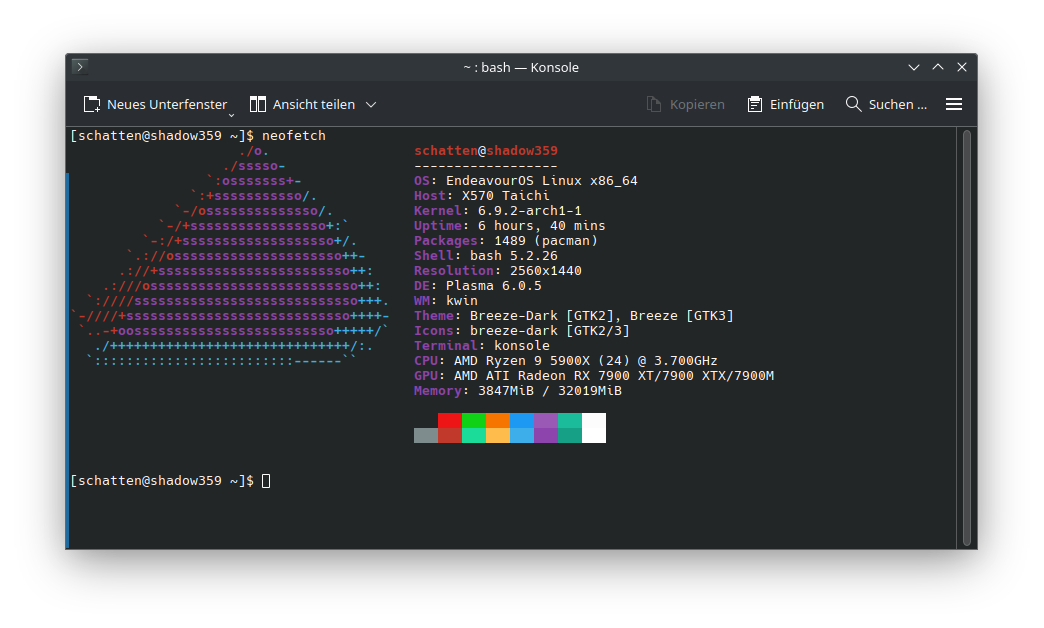Click the '3847MiB / 32019MiB' memory value
1044x628 pixels.
(x=549, y=390)
